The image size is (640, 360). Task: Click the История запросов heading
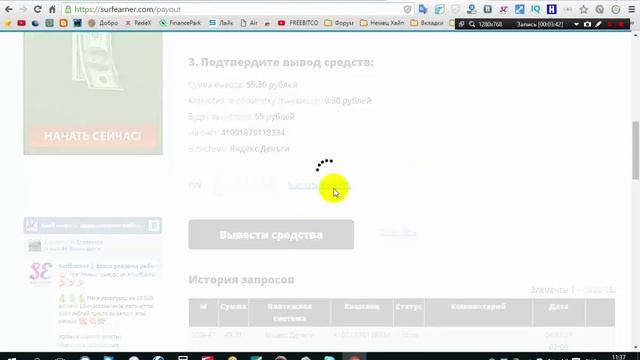(x=241, y=280)
